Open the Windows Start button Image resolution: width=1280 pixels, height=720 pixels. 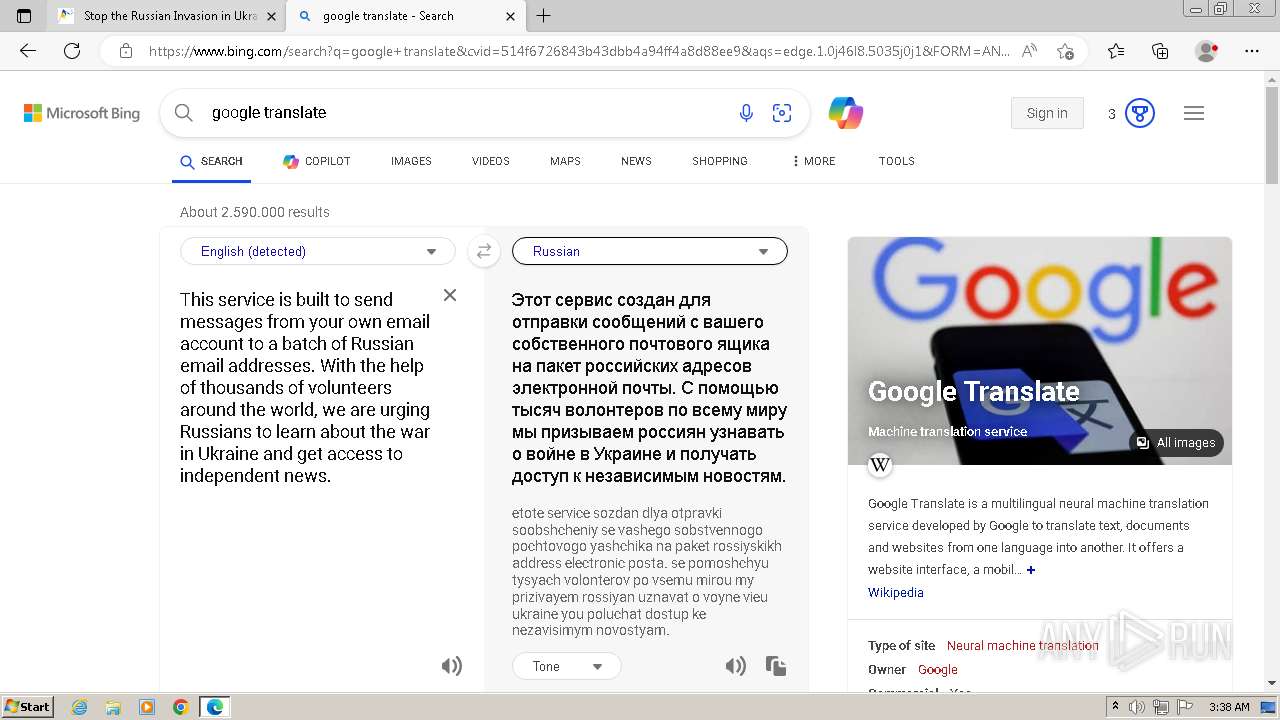click(x=28, y=707)
